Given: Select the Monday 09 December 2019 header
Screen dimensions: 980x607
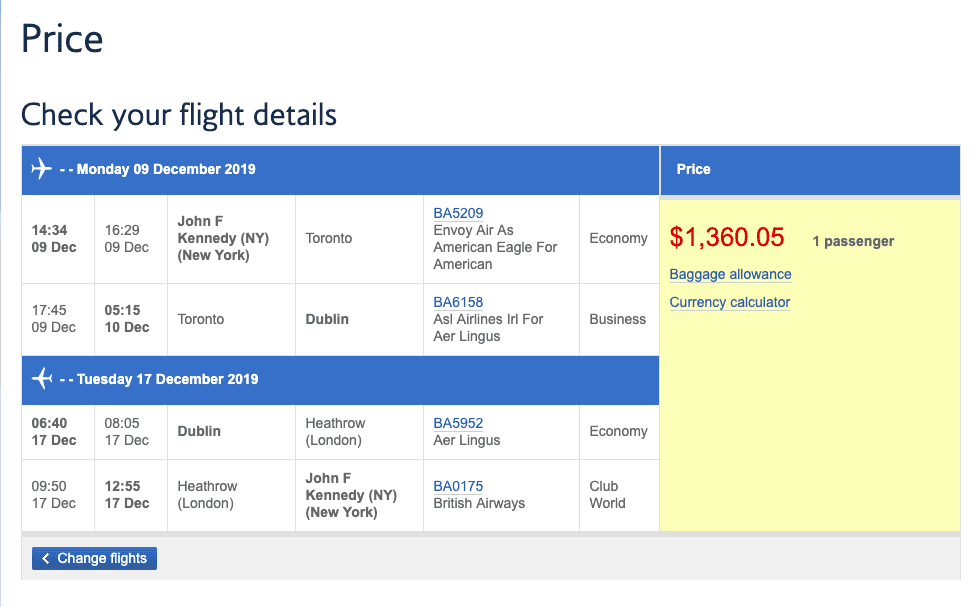Looking at the screenshot, I should (x=166, y=169).
